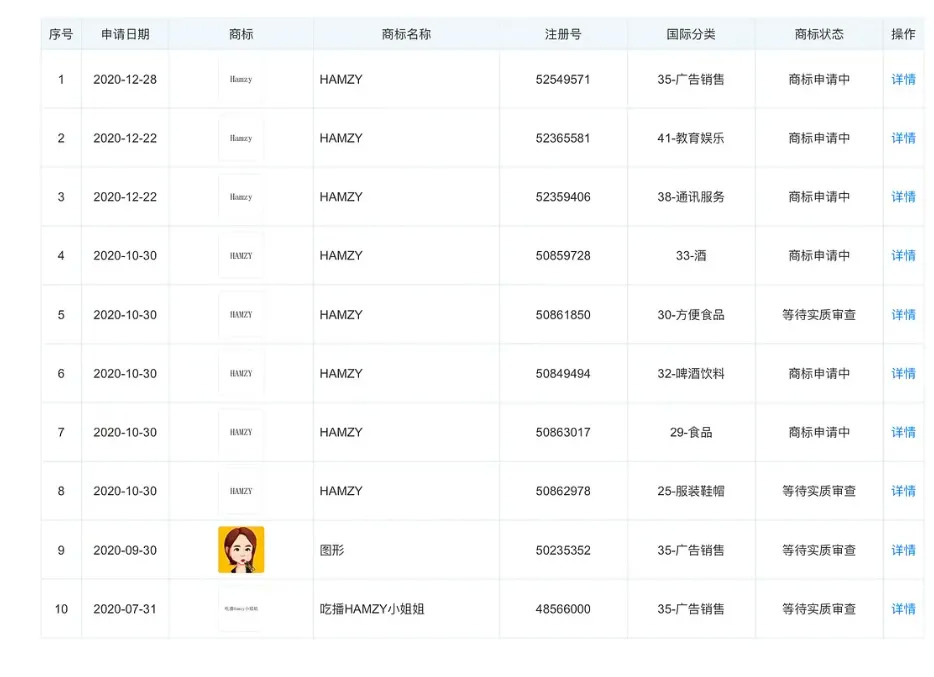Click the 商标状态 column header

coord(819,34)
